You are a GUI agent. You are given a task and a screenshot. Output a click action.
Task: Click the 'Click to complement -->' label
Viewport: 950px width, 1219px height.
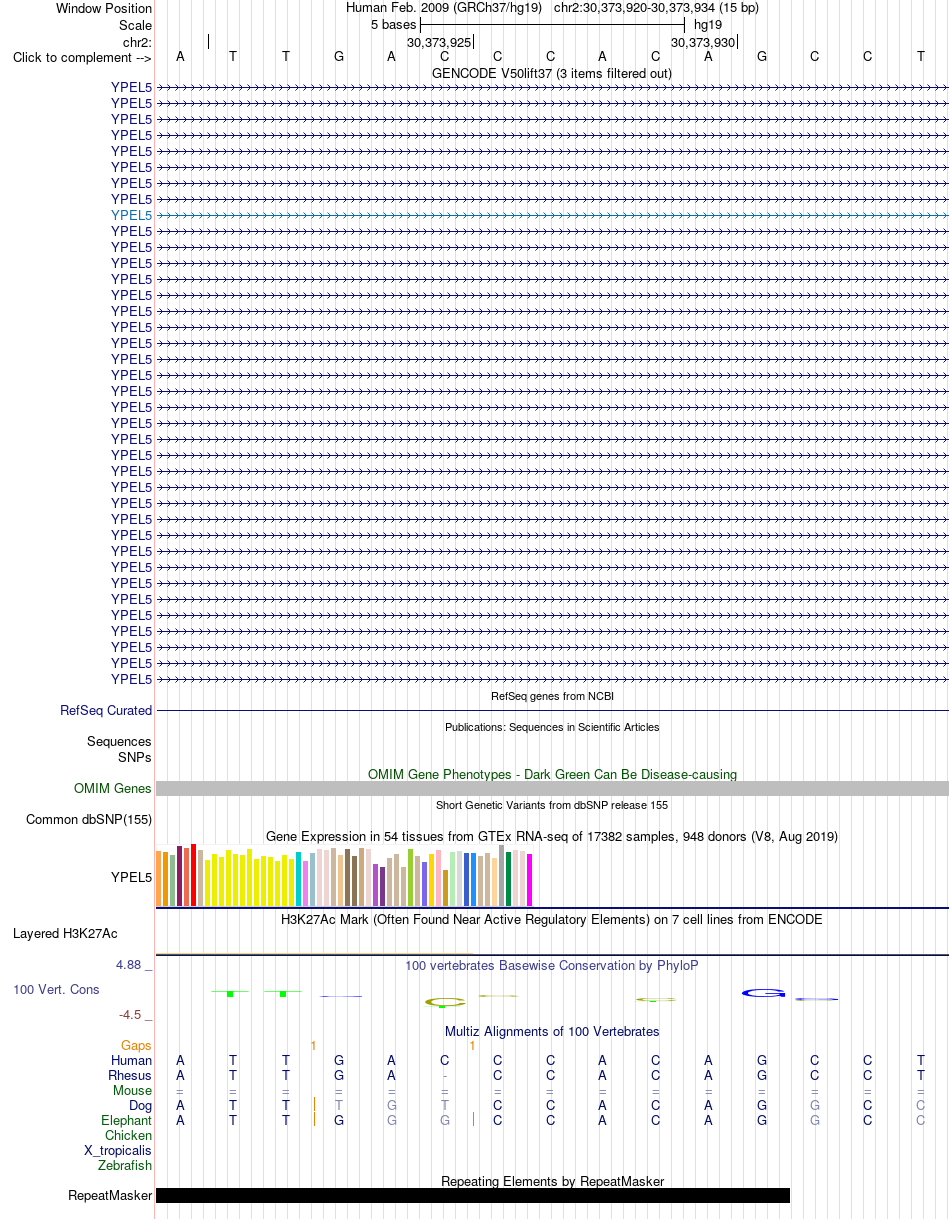point(82,57)
